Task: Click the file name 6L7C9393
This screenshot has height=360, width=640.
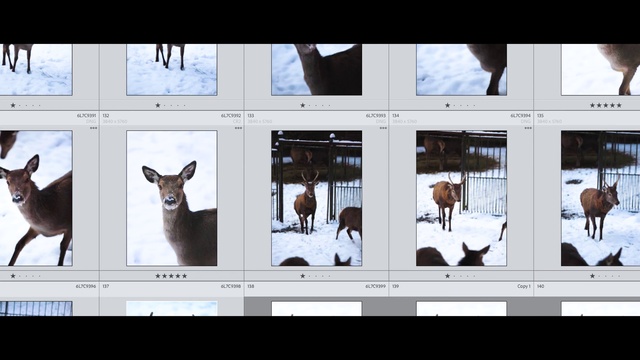Action: point(376,116)
